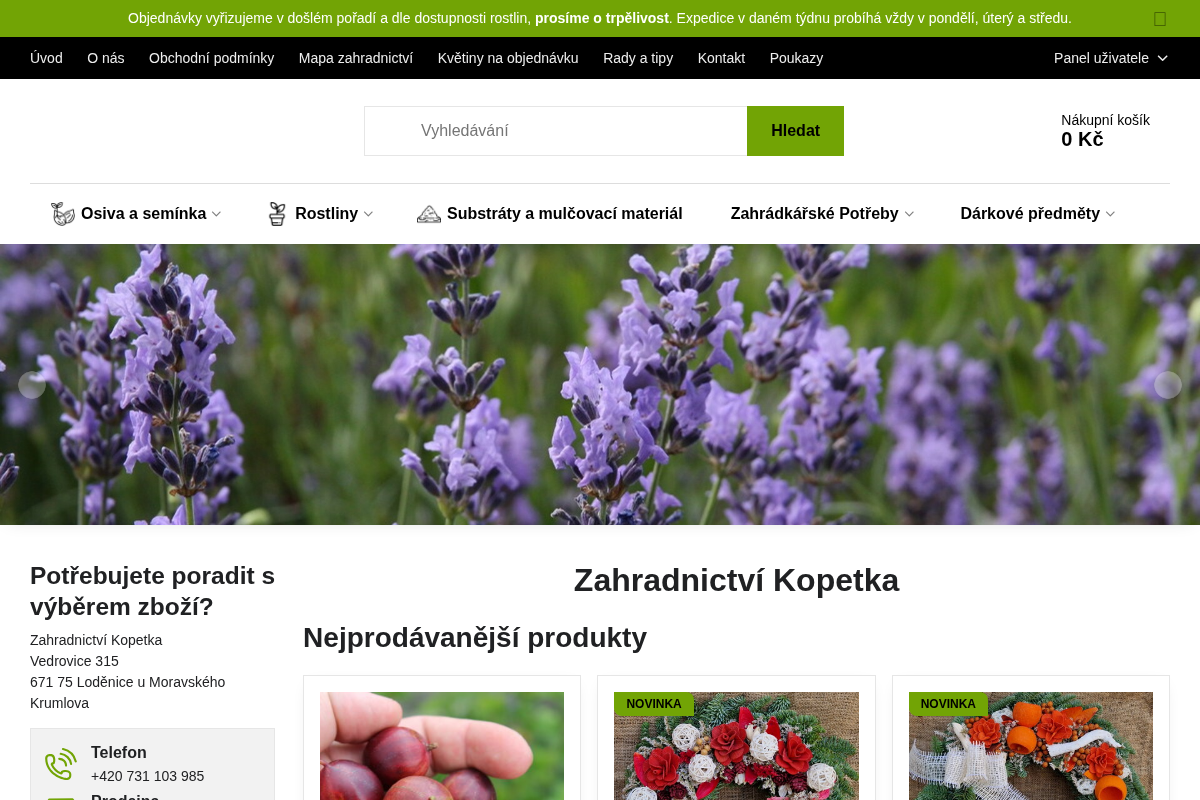The height and width of the screenshot is (800, 1200).
Task: Click the soil pile icon beside Substráty
Action: point(429,214)
